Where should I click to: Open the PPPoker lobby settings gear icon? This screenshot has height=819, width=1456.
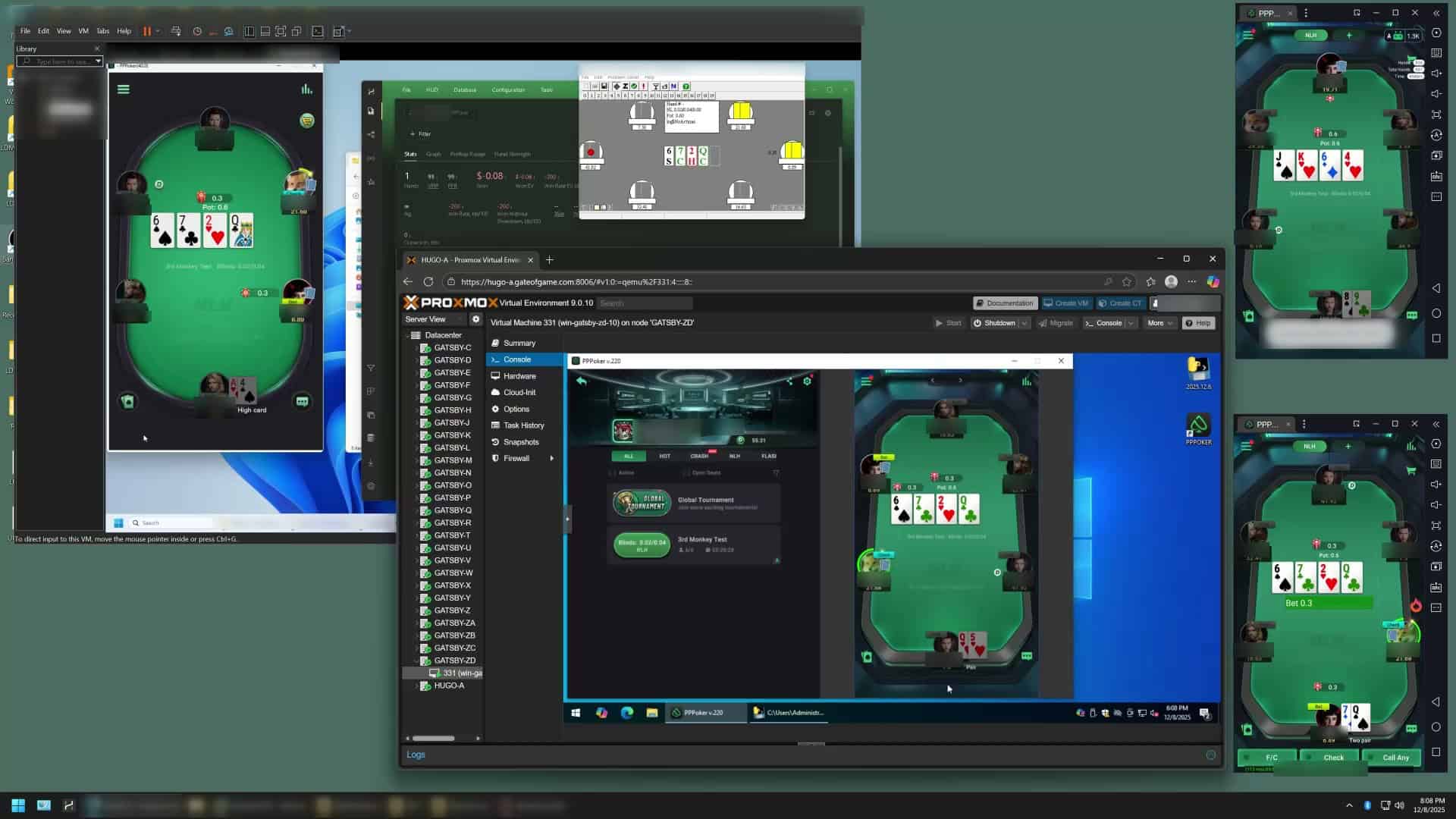pos(807,381)
